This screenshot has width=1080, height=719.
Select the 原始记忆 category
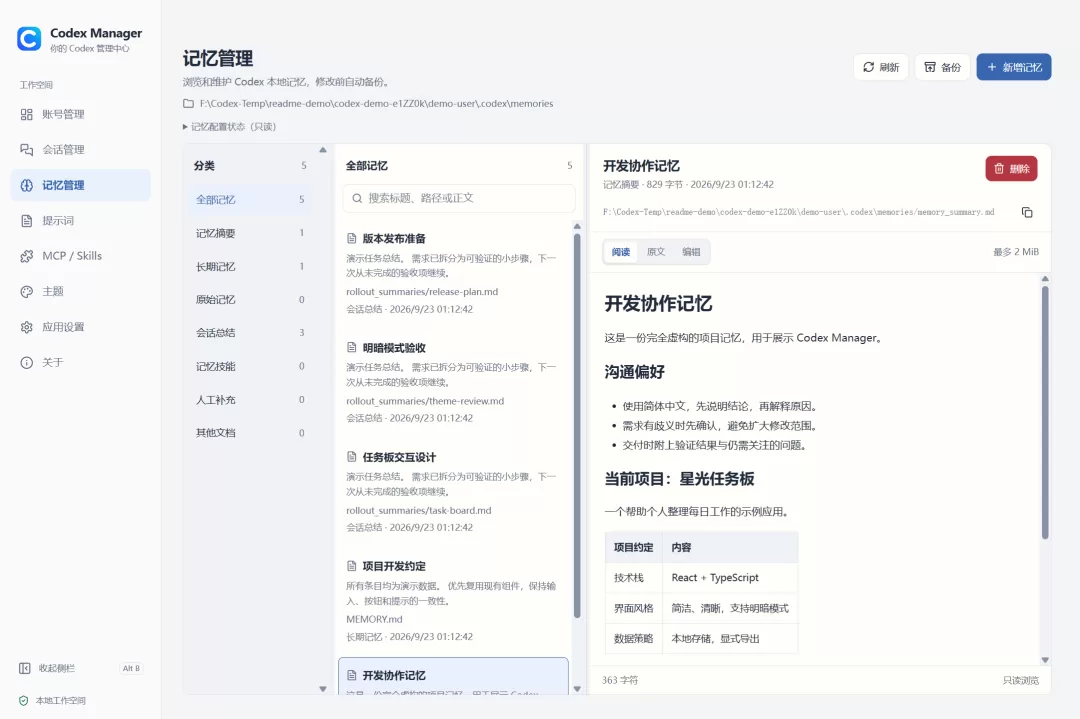(x=249, y=300)
